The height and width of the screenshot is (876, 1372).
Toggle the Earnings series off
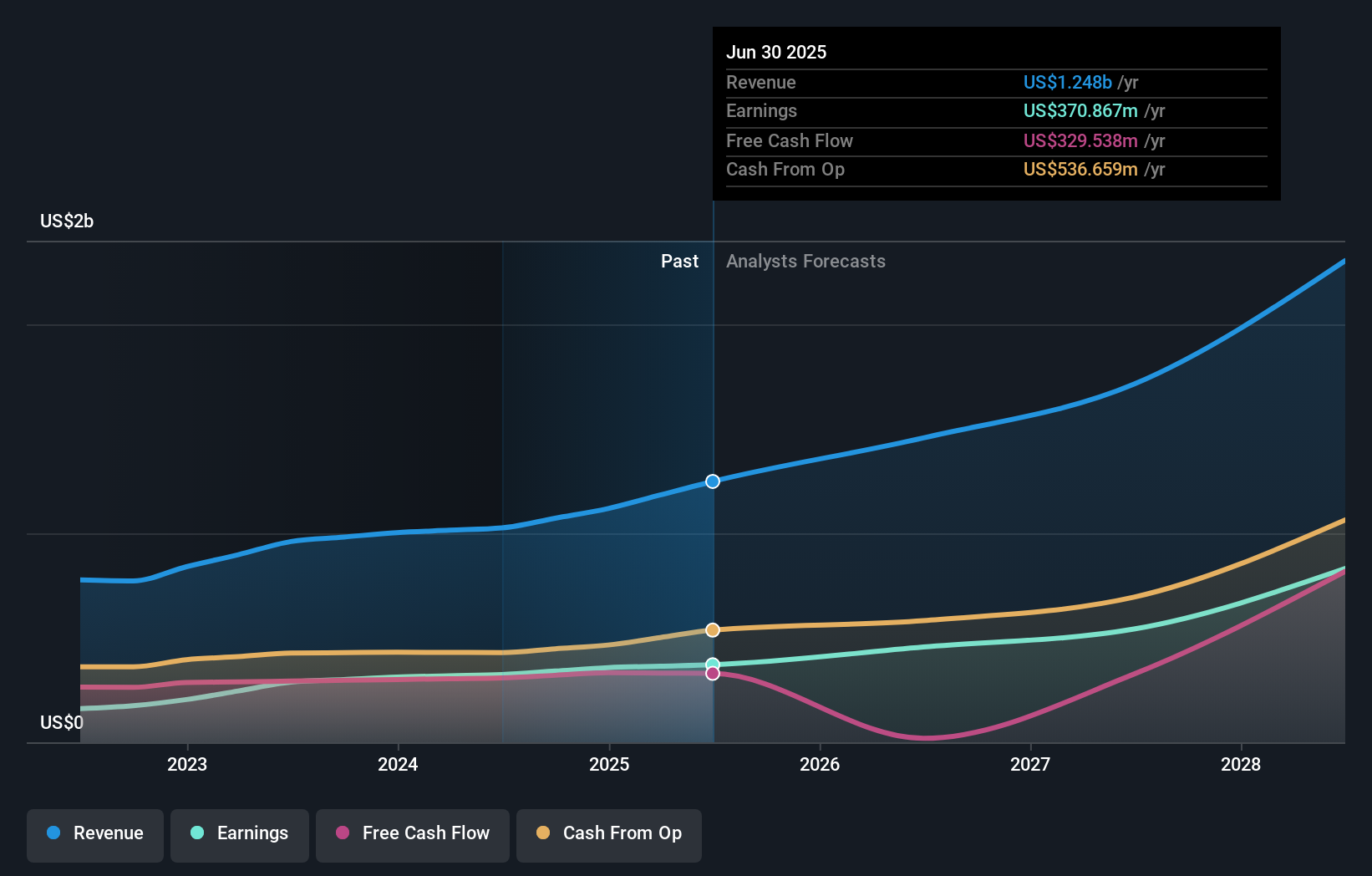tap(240, 834)
